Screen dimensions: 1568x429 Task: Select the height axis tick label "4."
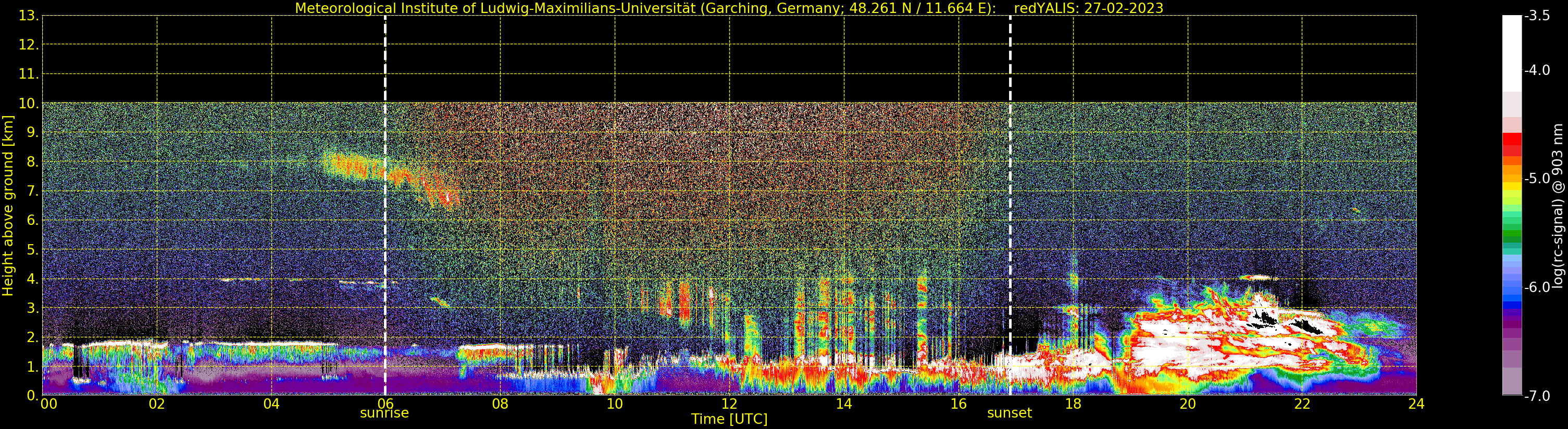pos(33,279)
